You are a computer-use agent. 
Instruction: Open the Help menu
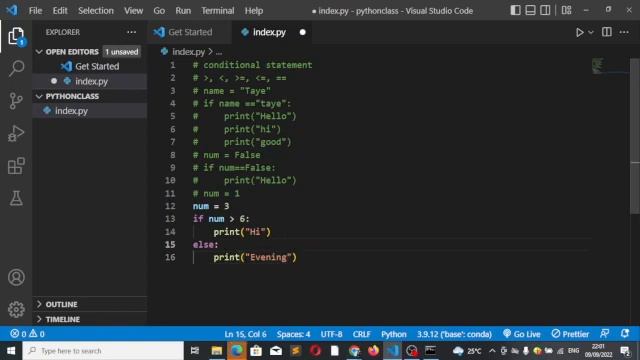click(253, 11)
